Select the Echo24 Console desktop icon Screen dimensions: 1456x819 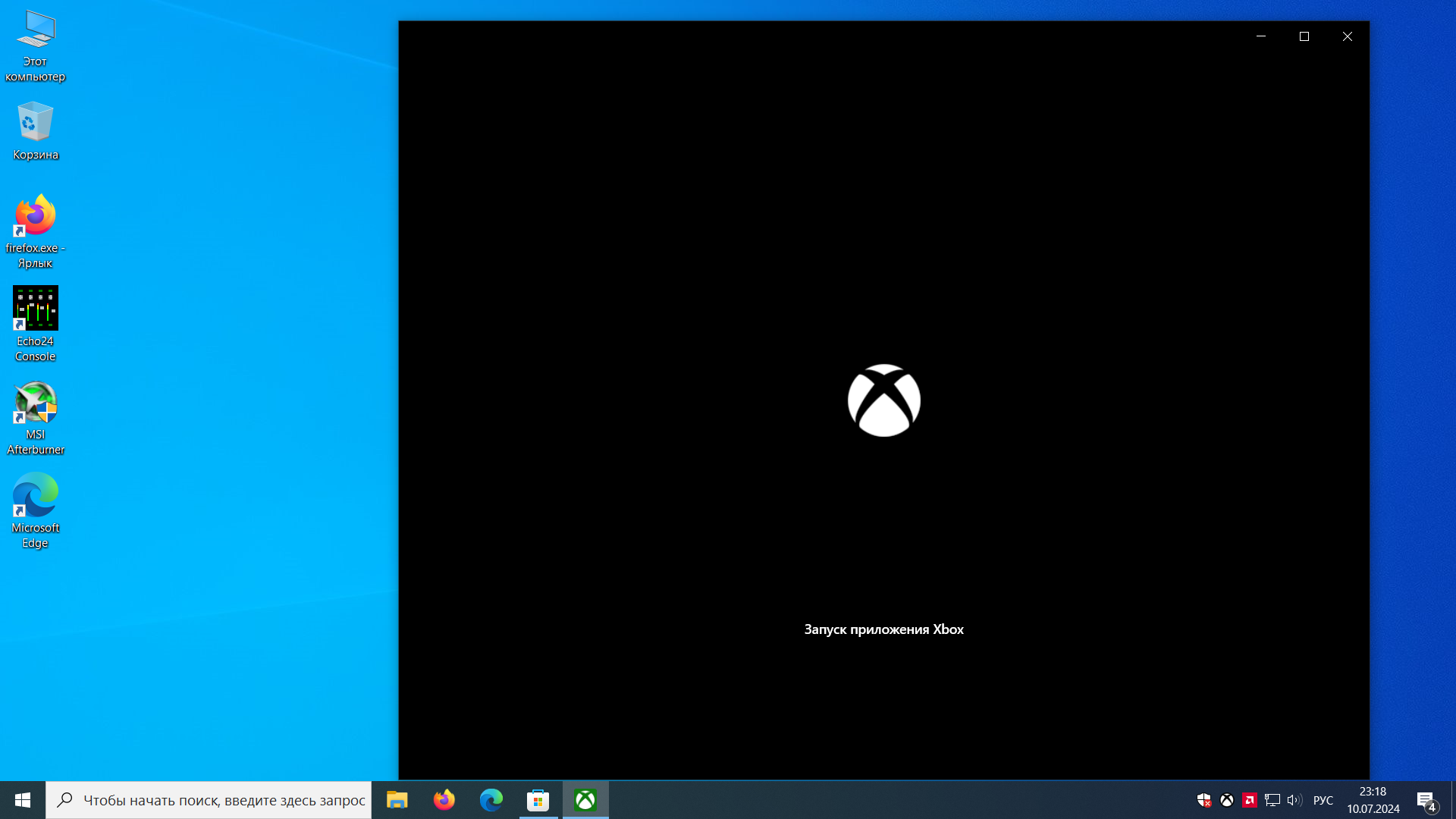point(35,324)
